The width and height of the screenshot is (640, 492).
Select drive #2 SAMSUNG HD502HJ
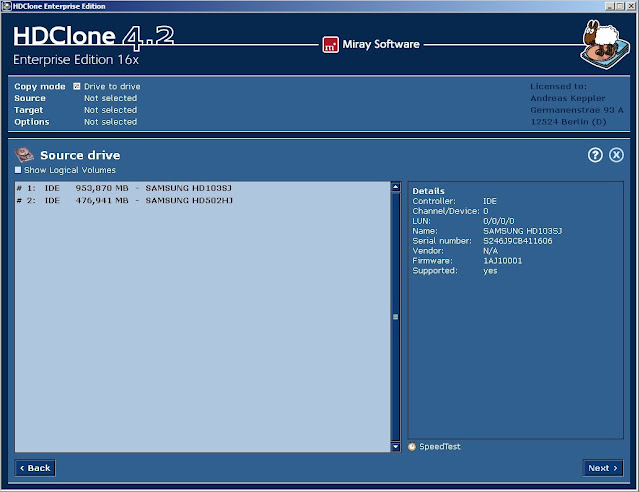(x=202, y=200)
